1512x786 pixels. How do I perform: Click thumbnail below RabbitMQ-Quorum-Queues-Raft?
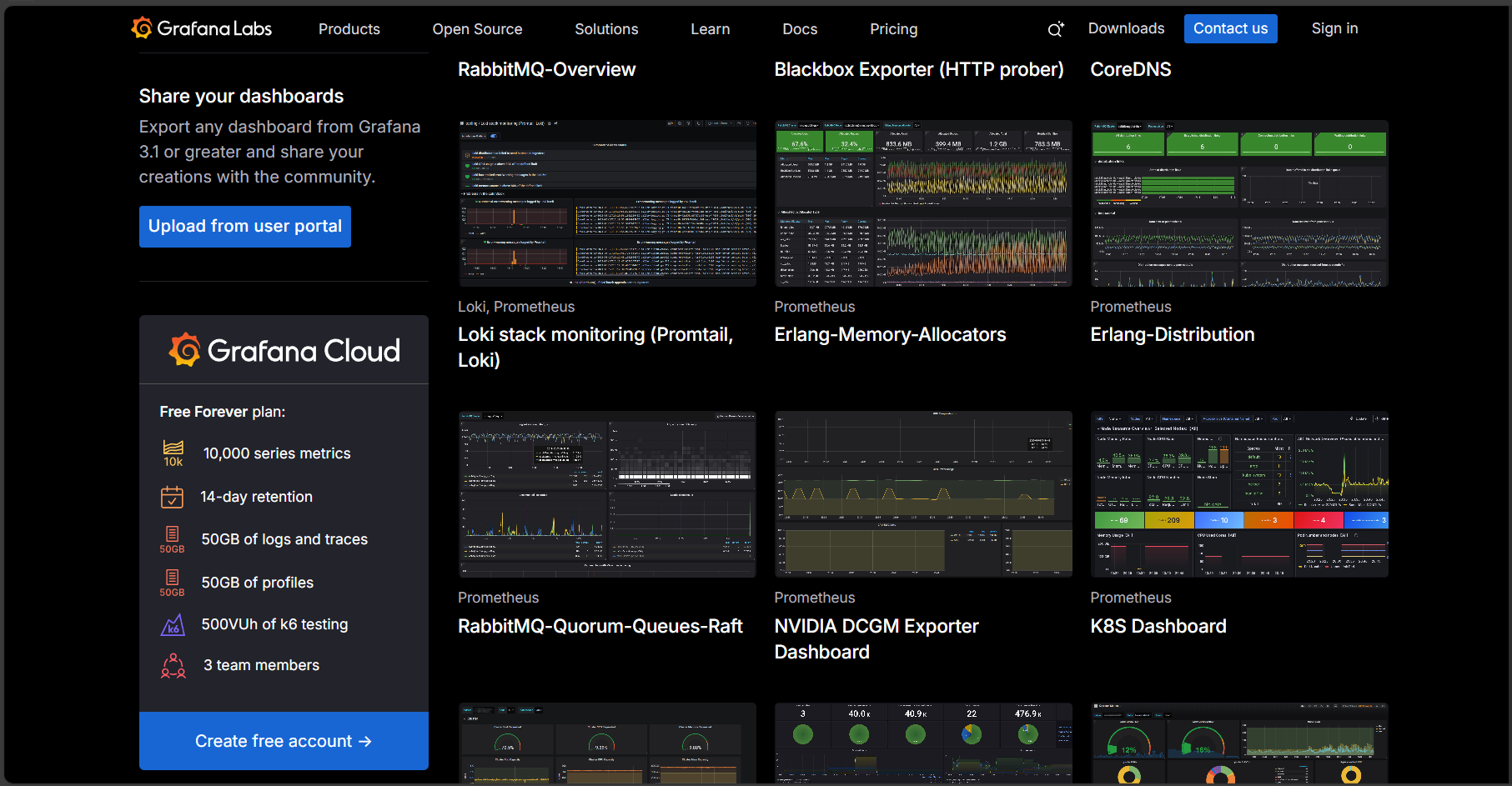607,743
